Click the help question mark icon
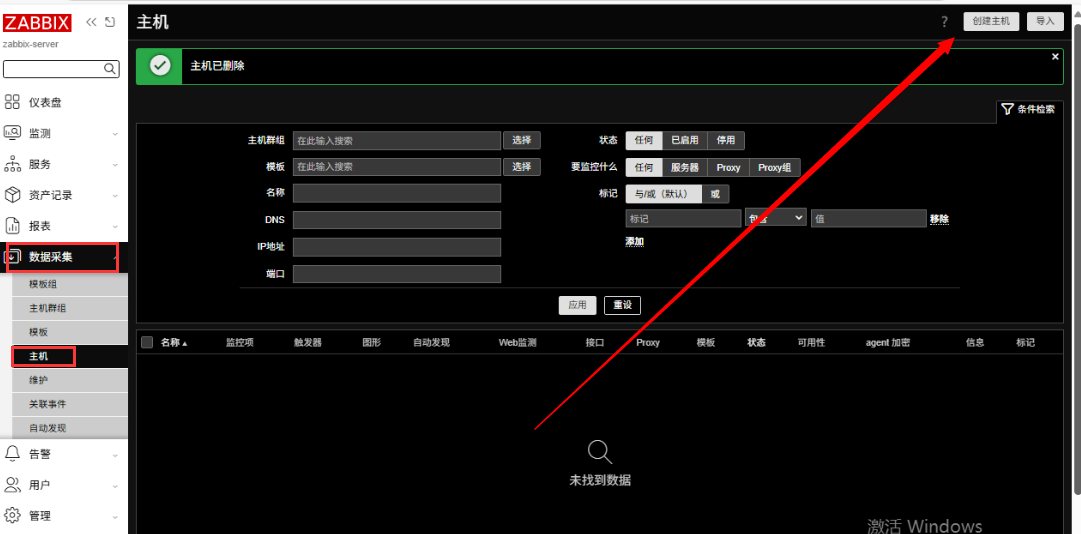The height and width of the screenshot is (534, 1081). point(944,21)
